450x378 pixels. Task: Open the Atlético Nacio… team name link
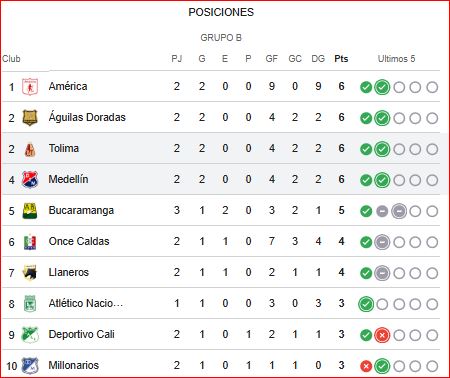click(86, 303)
